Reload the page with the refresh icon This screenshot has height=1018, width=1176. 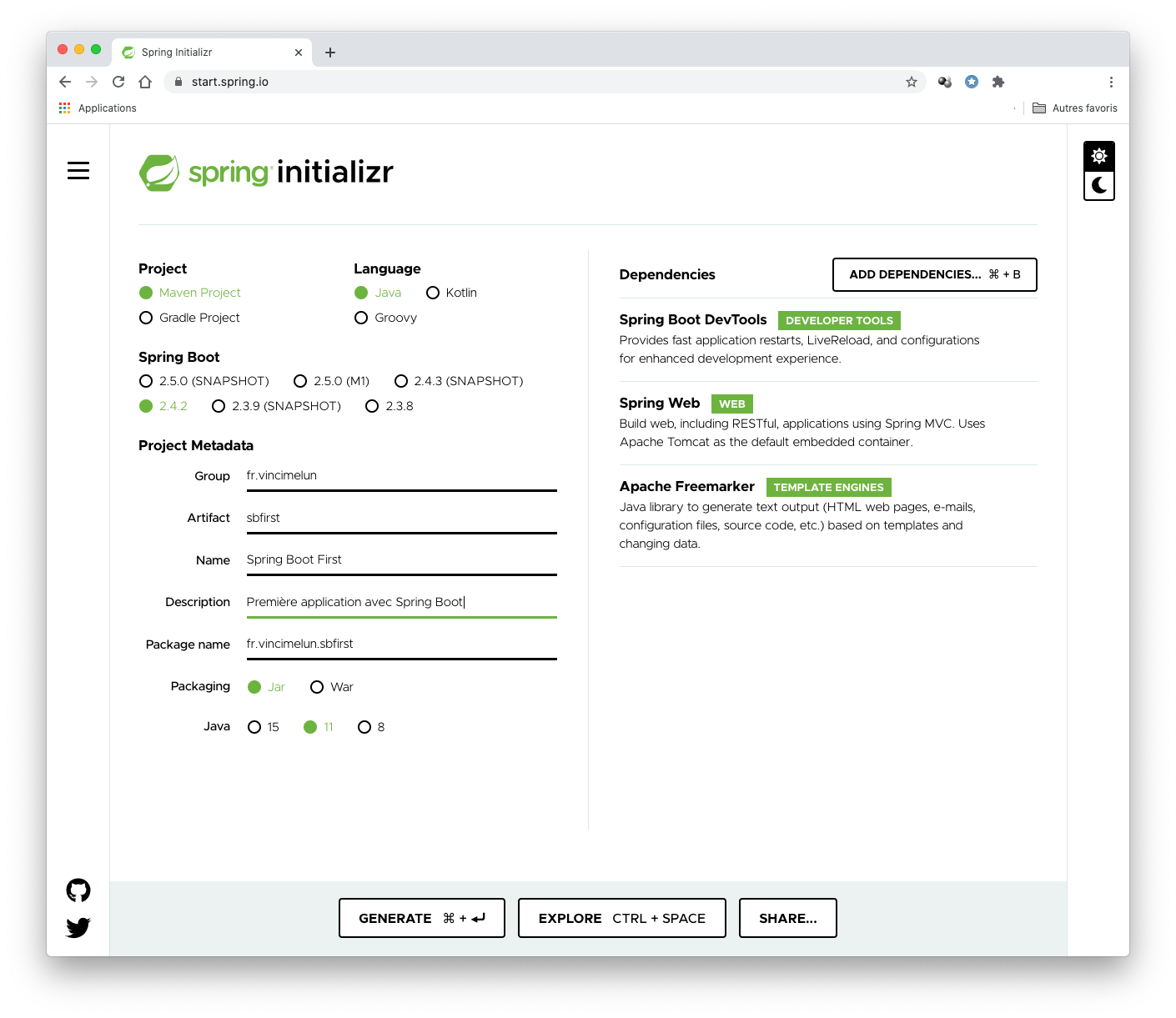[118, 82]
